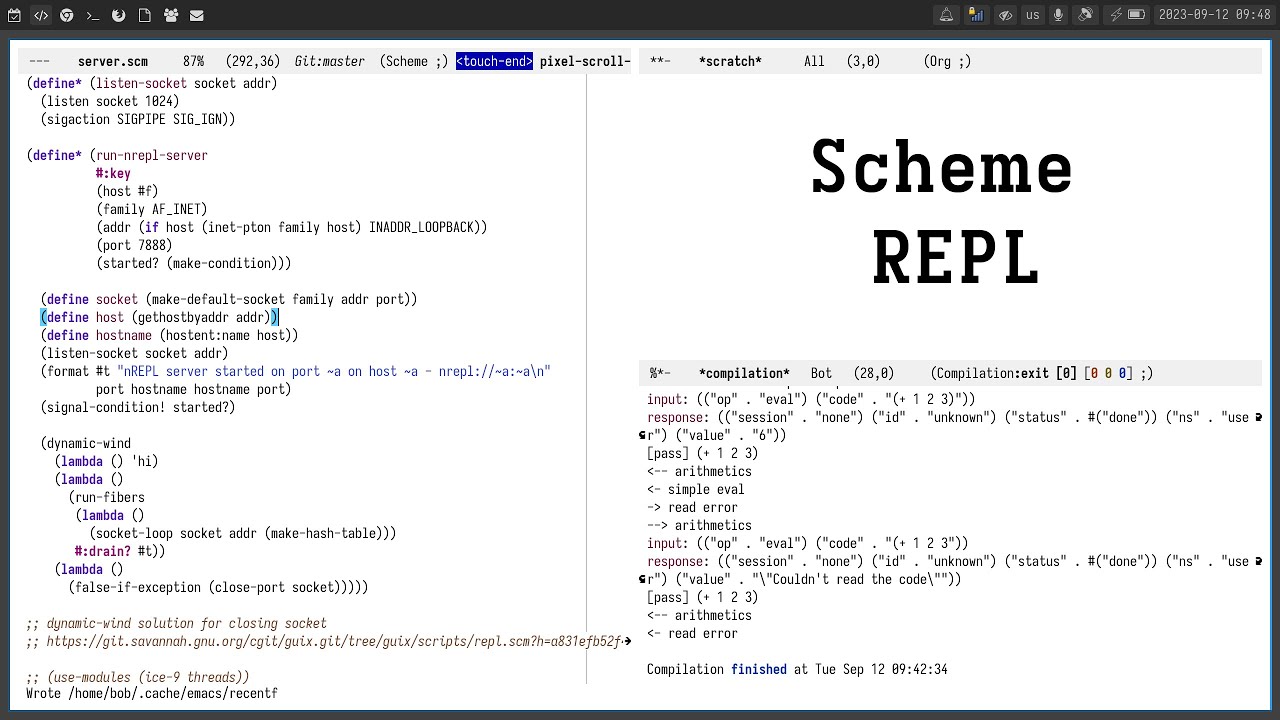The height and width of the screenshot is (720, 1280).
Task: Toggle the microphone icon in the tray
Action: (x=1058, y=15)
